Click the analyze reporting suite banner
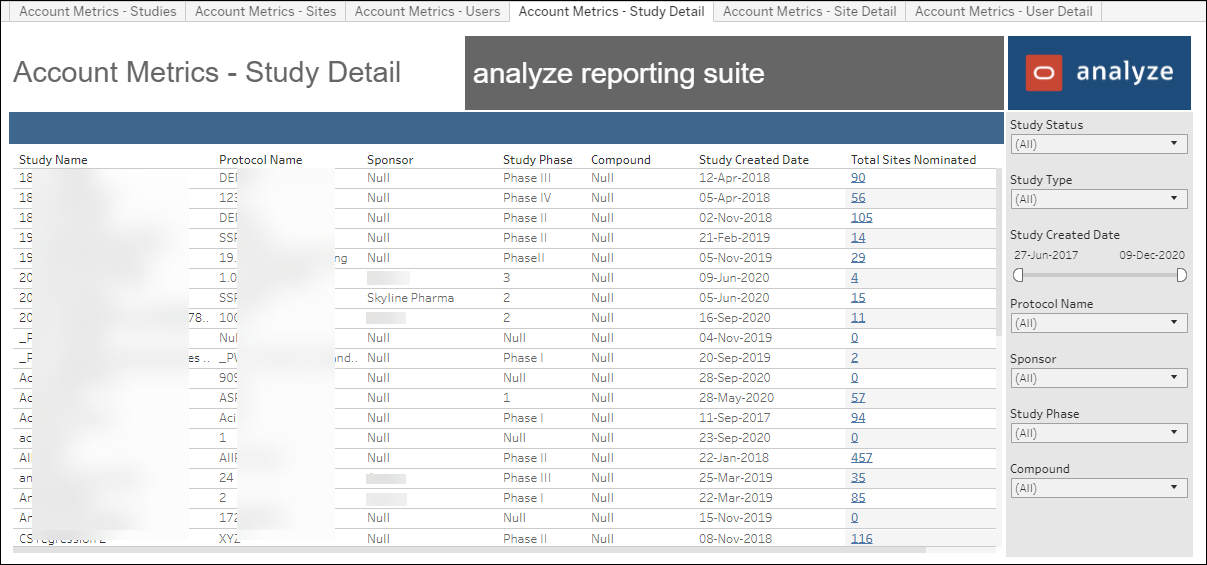Image resolution: width=1207 pixels, height=565 pixels. (x=734, y=73)
